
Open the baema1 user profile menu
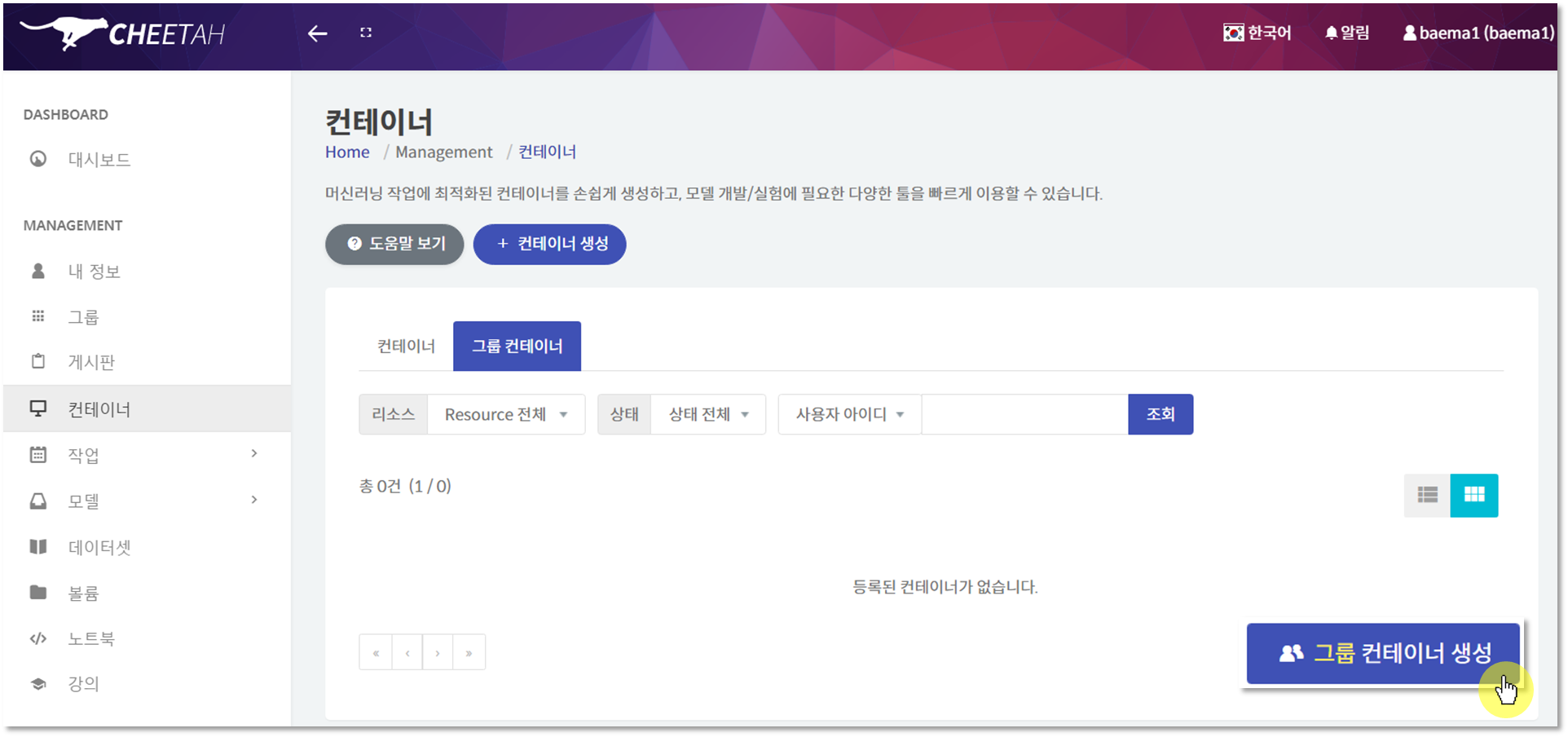(x=1478, y=33)
